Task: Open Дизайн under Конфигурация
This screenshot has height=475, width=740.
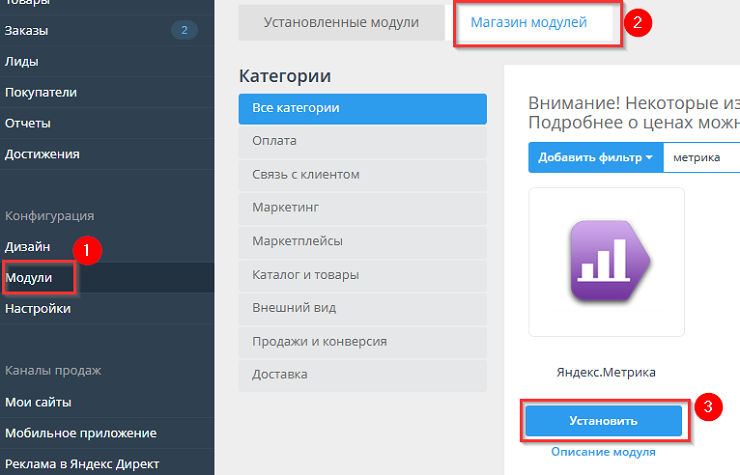Action: pos(28,246)
